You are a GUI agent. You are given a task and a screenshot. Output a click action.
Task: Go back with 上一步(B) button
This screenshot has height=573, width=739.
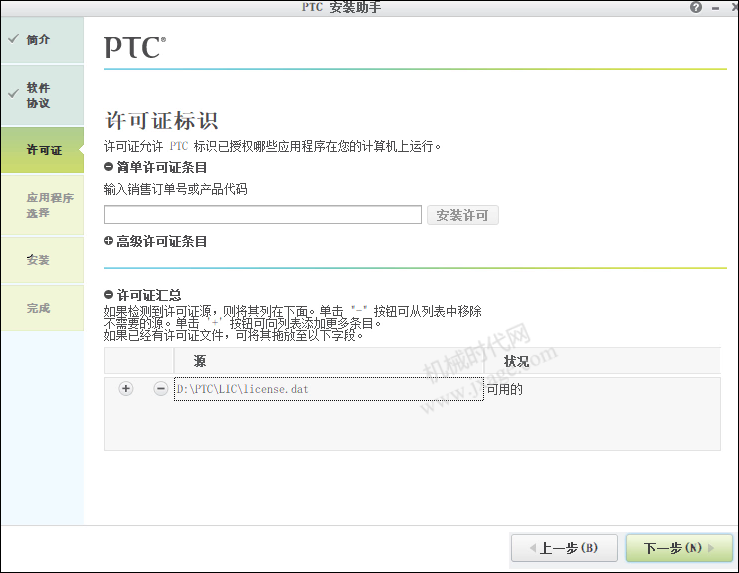[x=564, y=548]
